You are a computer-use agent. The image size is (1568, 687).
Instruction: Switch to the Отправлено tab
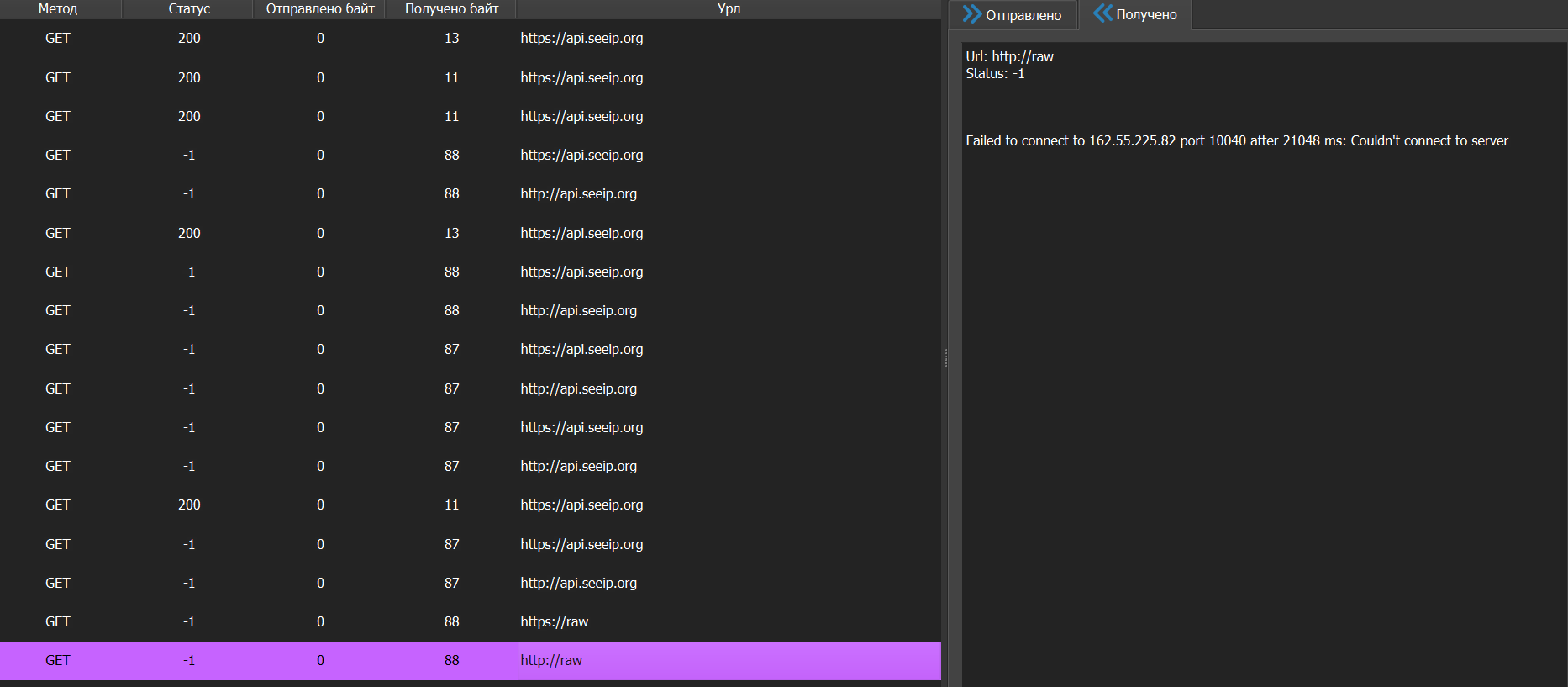[x=1013, y=15]
